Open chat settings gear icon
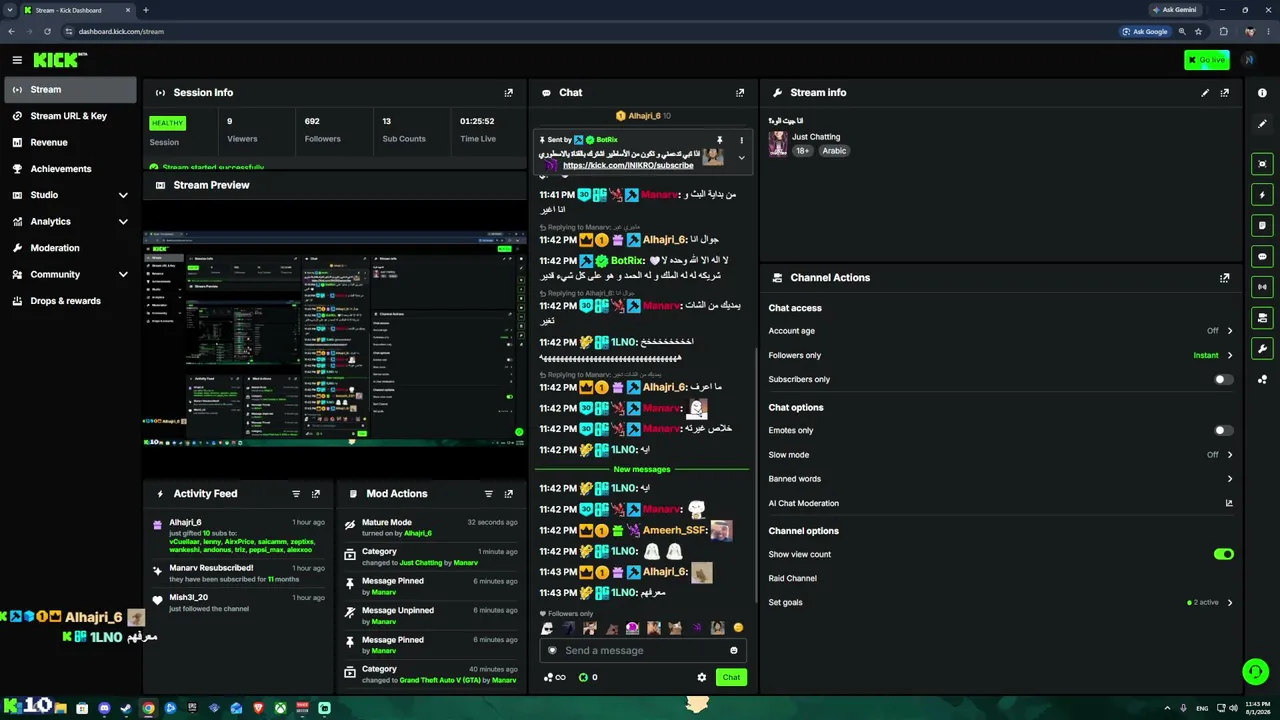The image size is (1280, 720). [702, 677]
